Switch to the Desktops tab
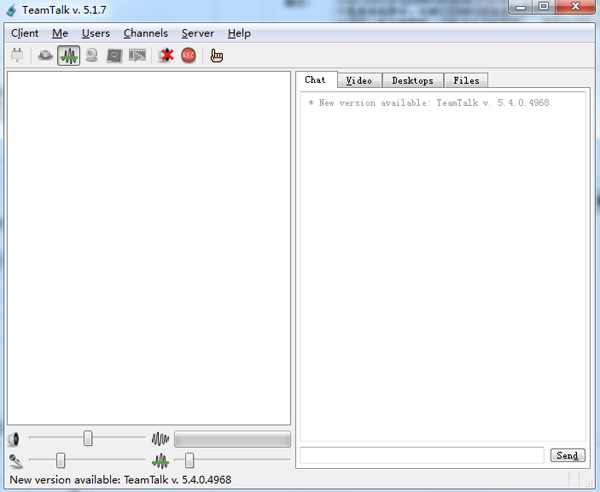Viewport: 600px width, 492px height. point(412,80)
